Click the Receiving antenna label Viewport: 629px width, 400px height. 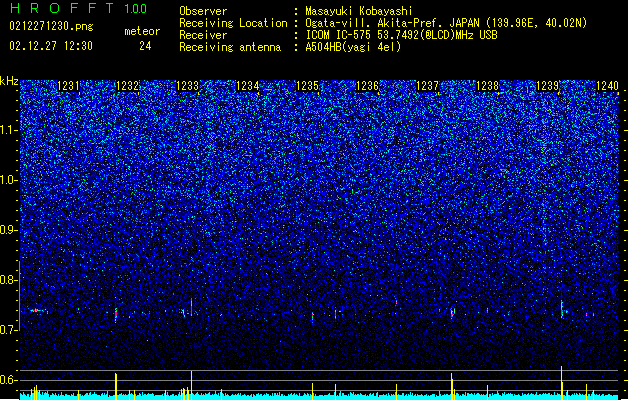(x=230, y=47)
